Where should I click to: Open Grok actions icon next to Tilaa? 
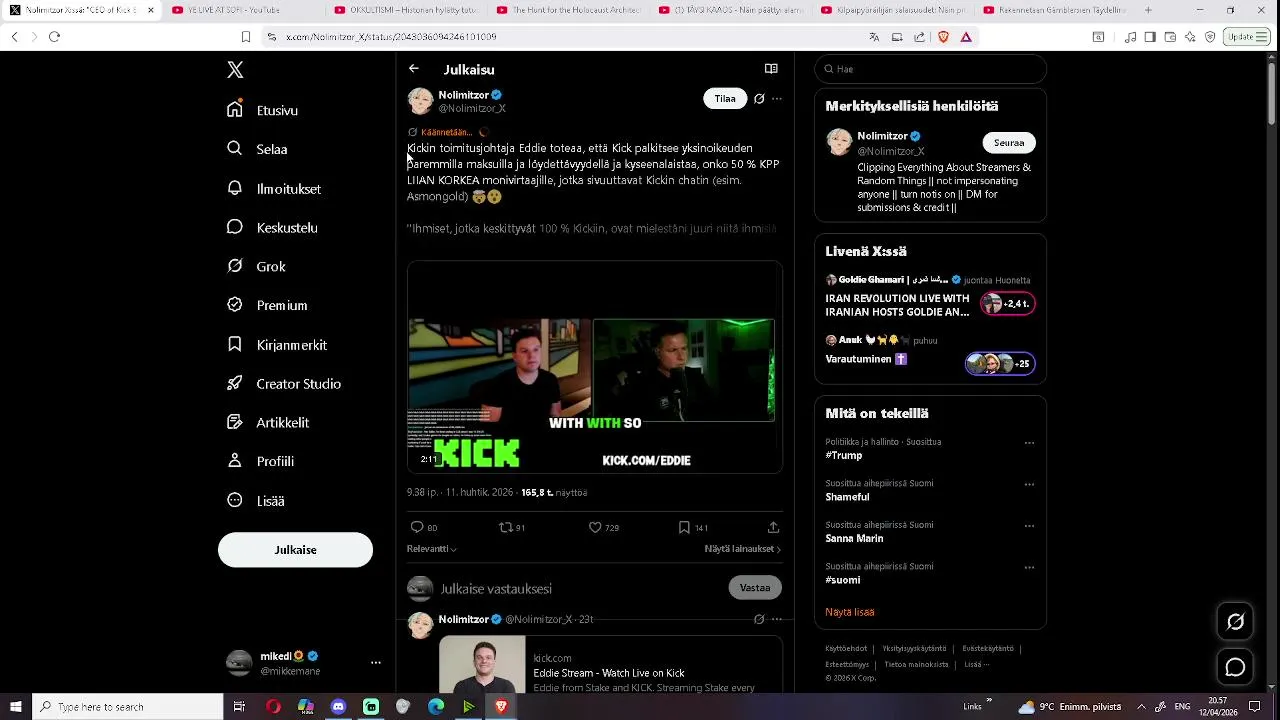[x=759, y=99]
